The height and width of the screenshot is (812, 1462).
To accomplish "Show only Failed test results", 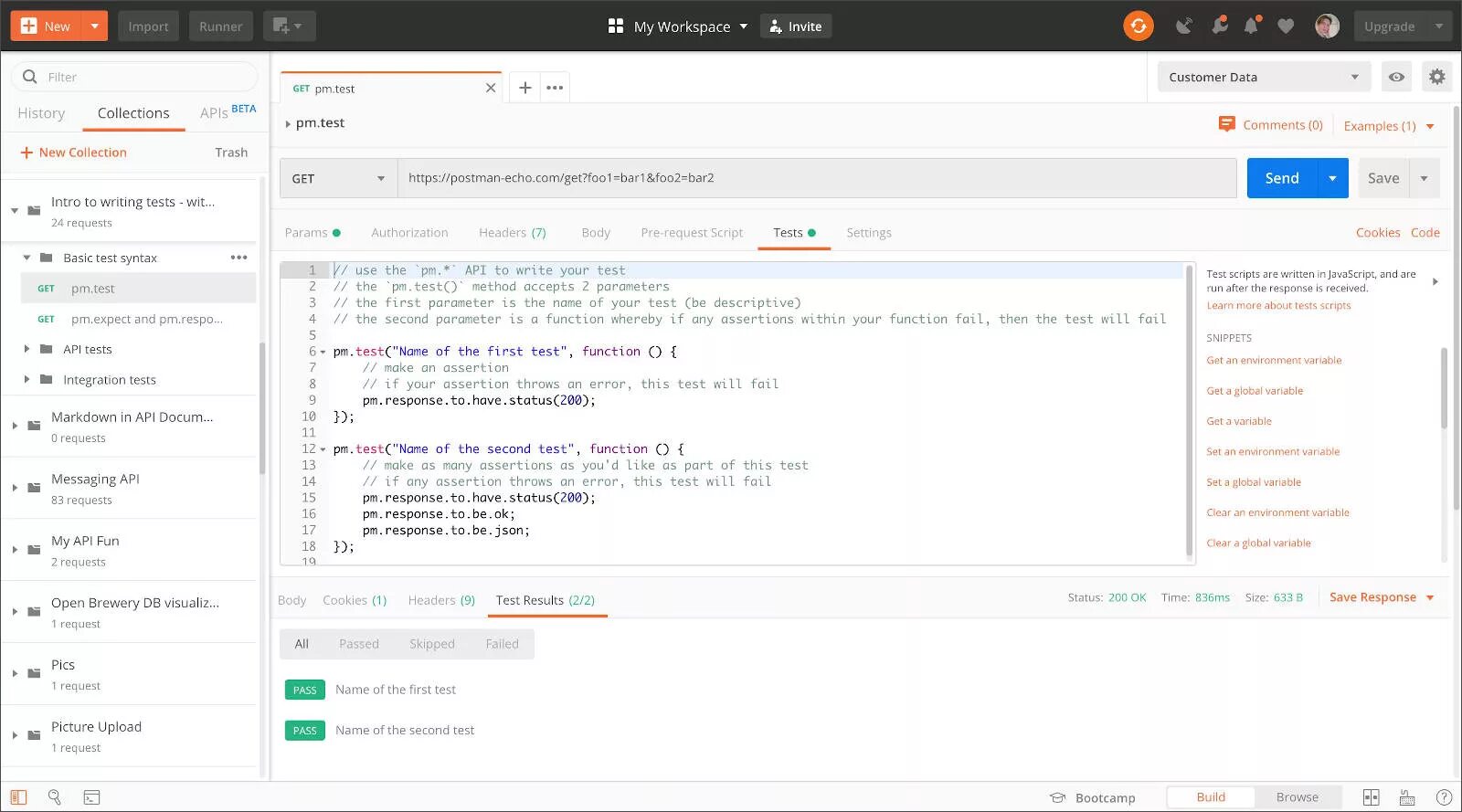I will tap(503, 644).
